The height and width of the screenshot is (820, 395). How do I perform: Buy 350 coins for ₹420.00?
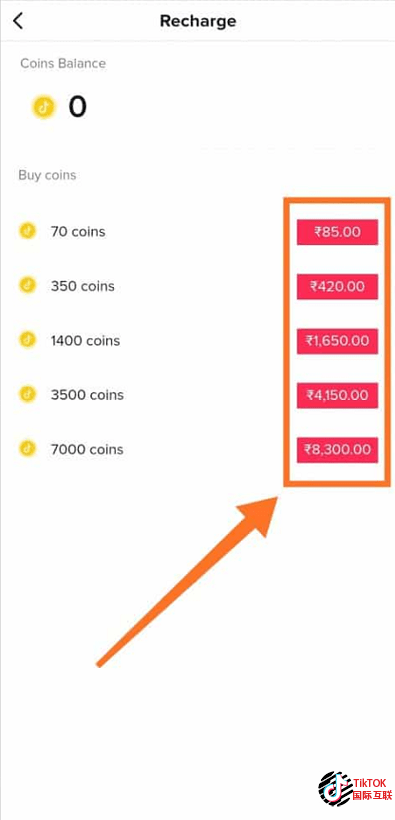point(337,287)
